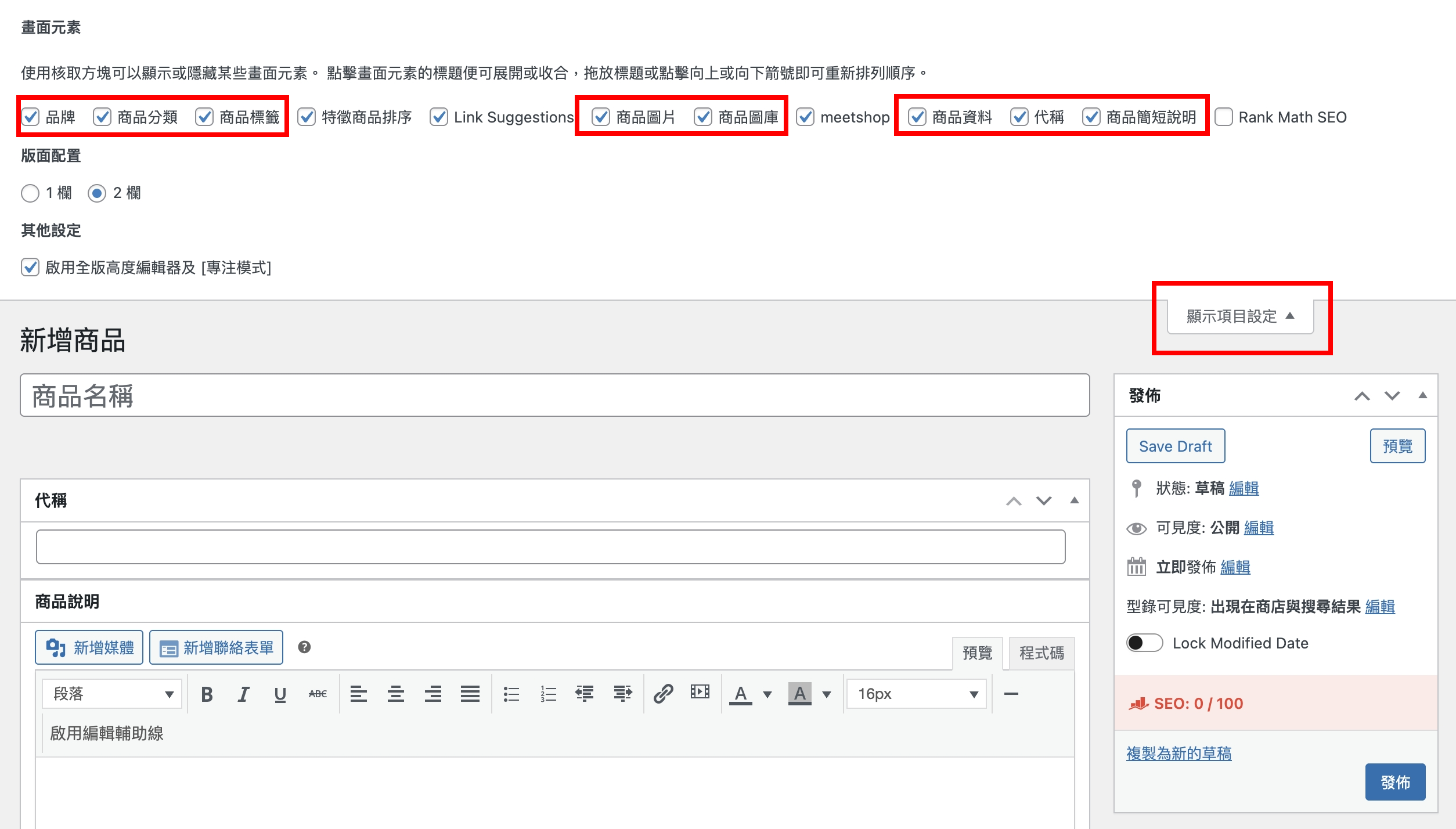The height and width of the screenshot is (829, 1456).
Task: Click the underline formatting icon
Action: point(280,694)
